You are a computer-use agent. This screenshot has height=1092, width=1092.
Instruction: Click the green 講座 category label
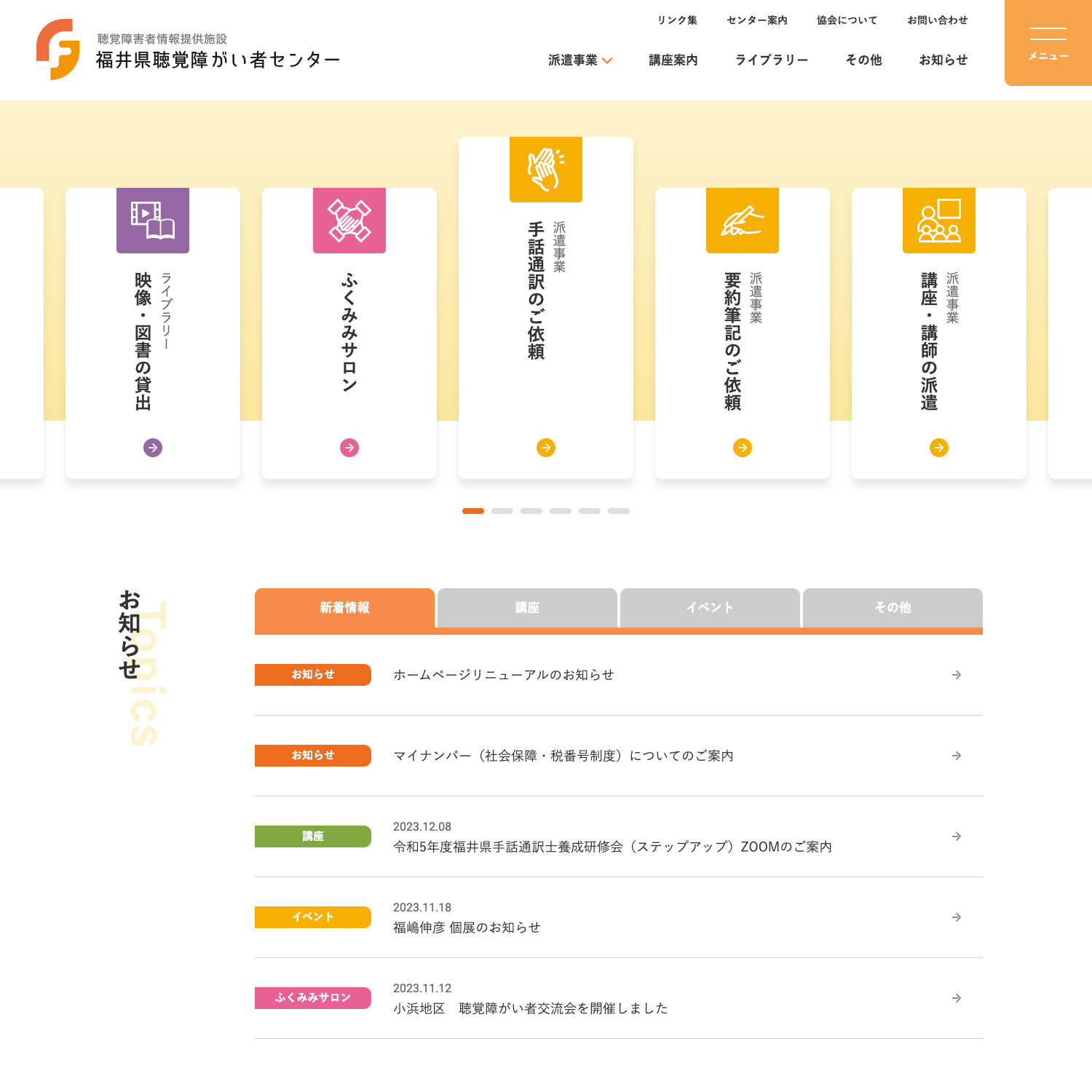pyautogui.click(x=313, y=836)
